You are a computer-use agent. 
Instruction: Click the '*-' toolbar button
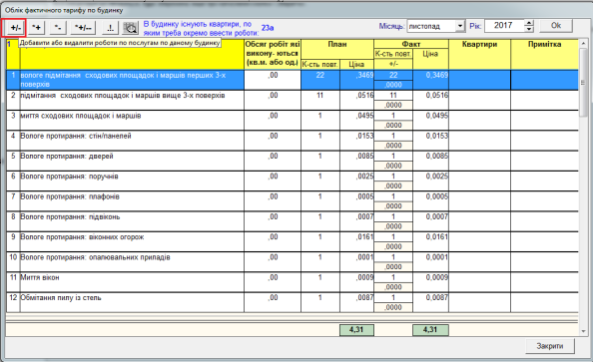(58, 28)
